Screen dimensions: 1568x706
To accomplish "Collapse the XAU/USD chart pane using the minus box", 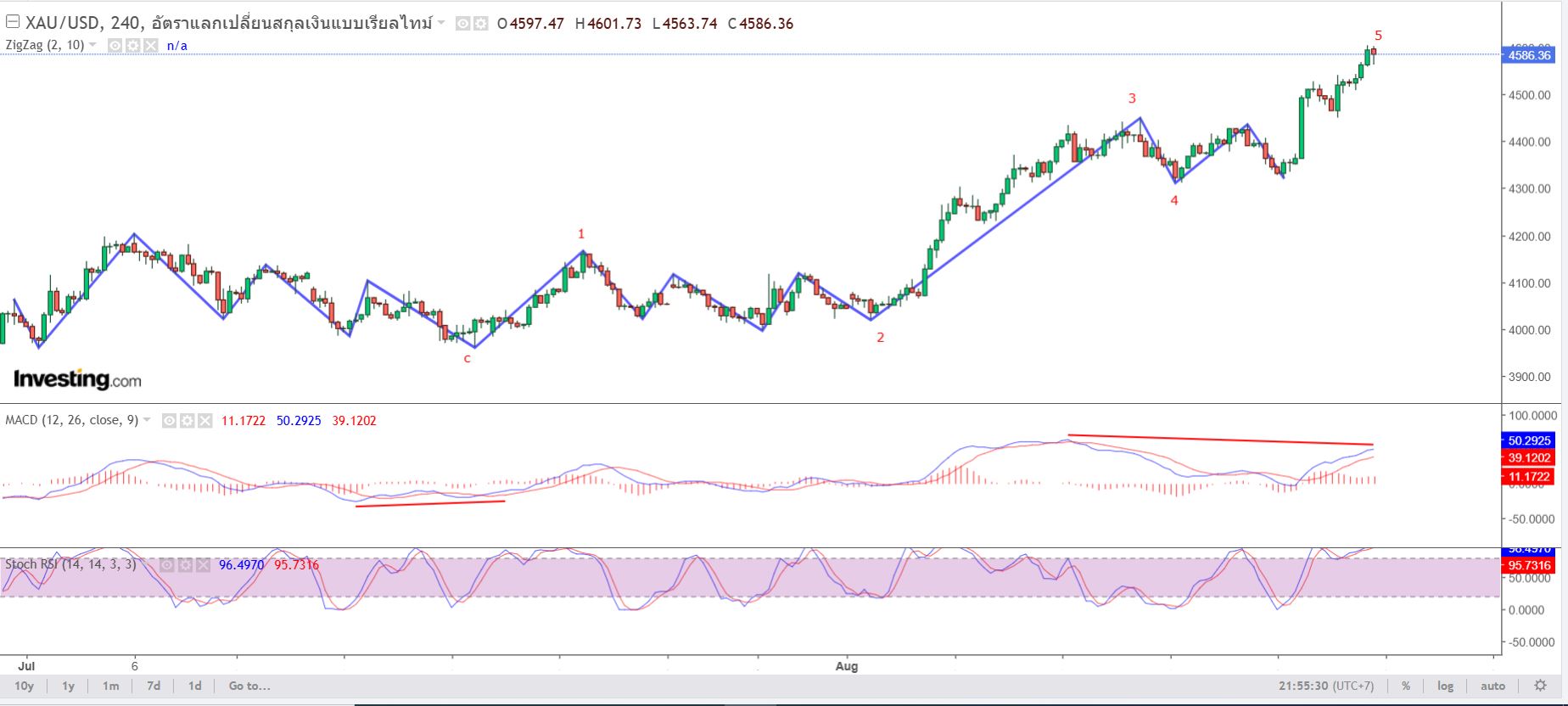I will [13, 23].
